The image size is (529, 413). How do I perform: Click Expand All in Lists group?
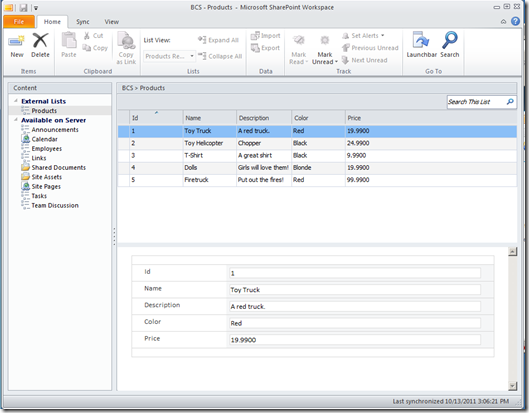pyautogui.click(x=218, y=40)
